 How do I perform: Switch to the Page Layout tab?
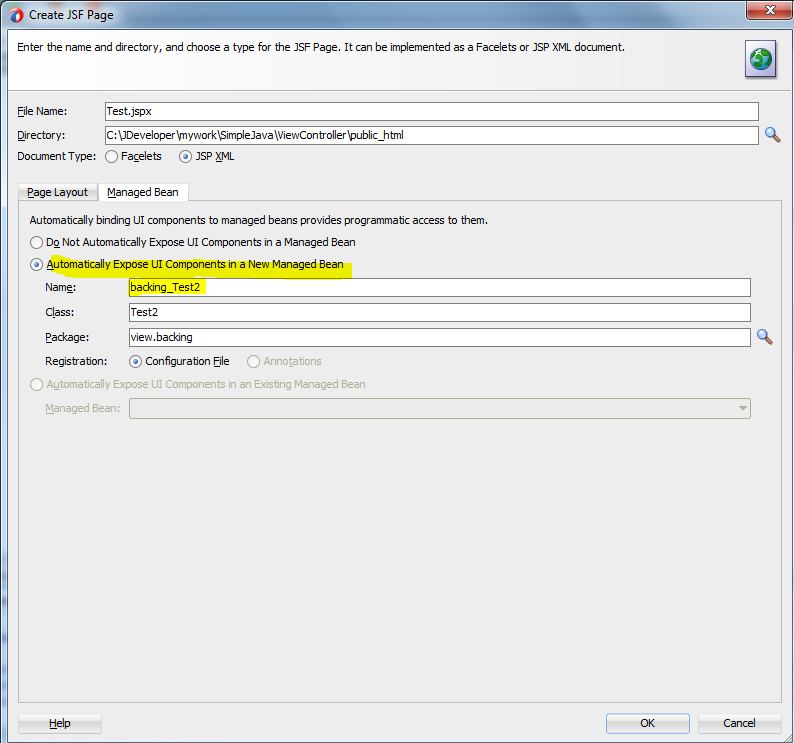tap(57, 192)
